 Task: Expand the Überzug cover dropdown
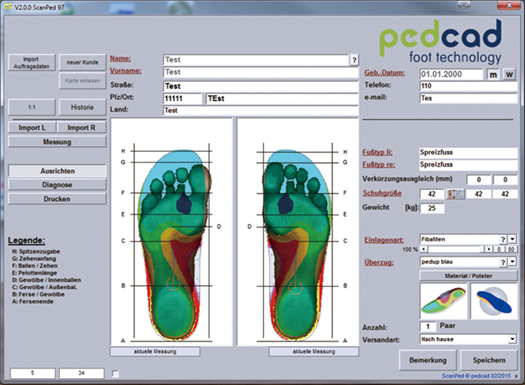[512, 262]
